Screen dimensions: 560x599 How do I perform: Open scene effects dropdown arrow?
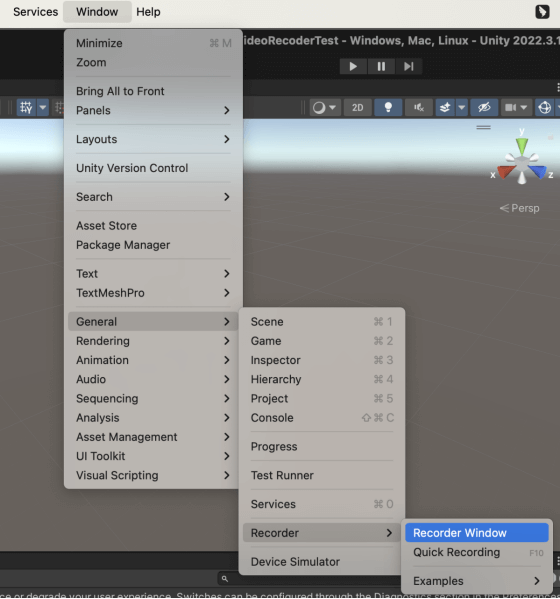click(462, 108)
